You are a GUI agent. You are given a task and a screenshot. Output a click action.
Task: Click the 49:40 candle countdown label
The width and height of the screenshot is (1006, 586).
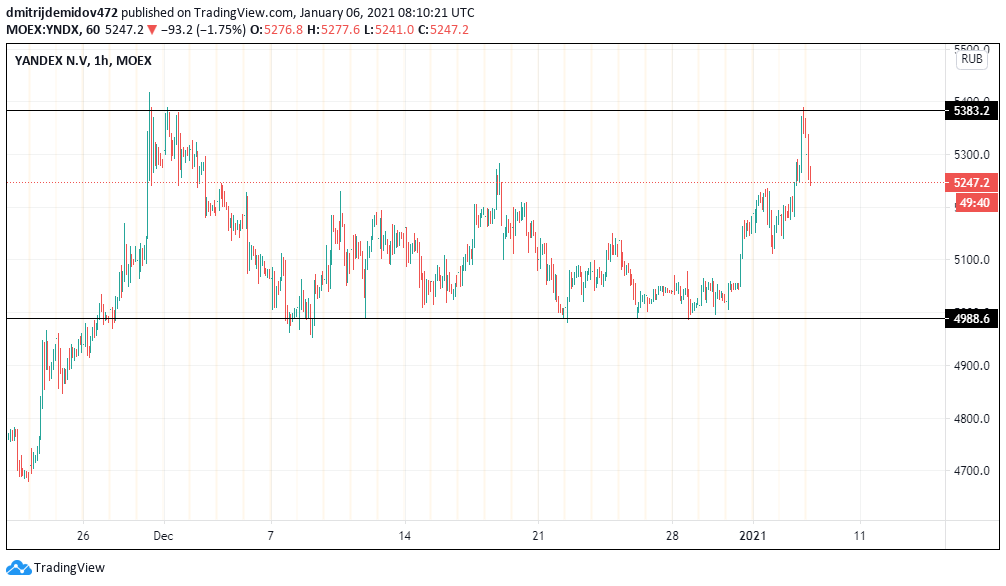coord(975,203)
